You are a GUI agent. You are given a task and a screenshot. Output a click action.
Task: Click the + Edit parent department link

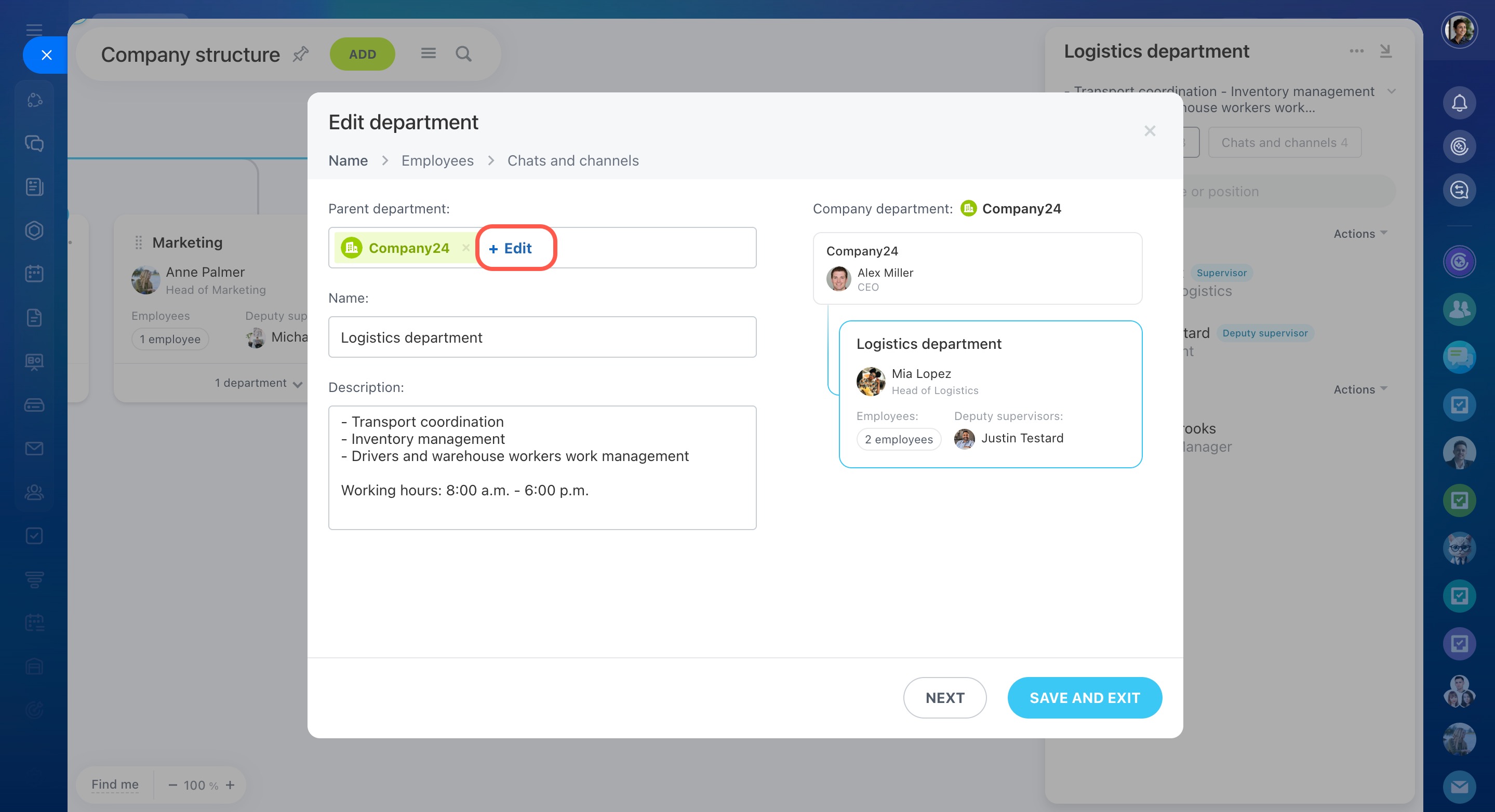pos(510,248)
